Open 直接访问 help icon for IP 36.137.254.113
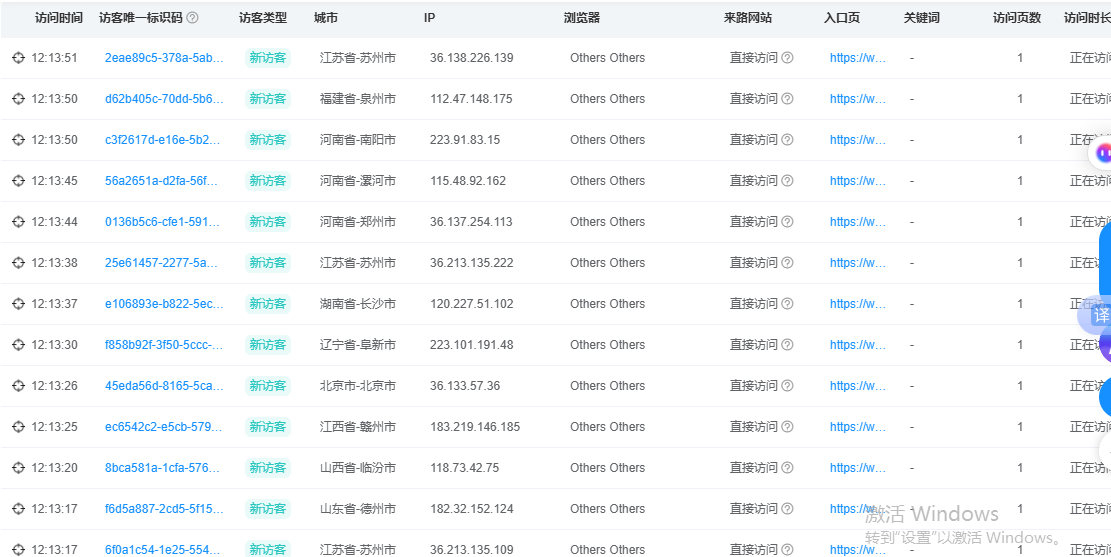The height and width of the screenshot is (557, 1111). (x=787, y=222)
